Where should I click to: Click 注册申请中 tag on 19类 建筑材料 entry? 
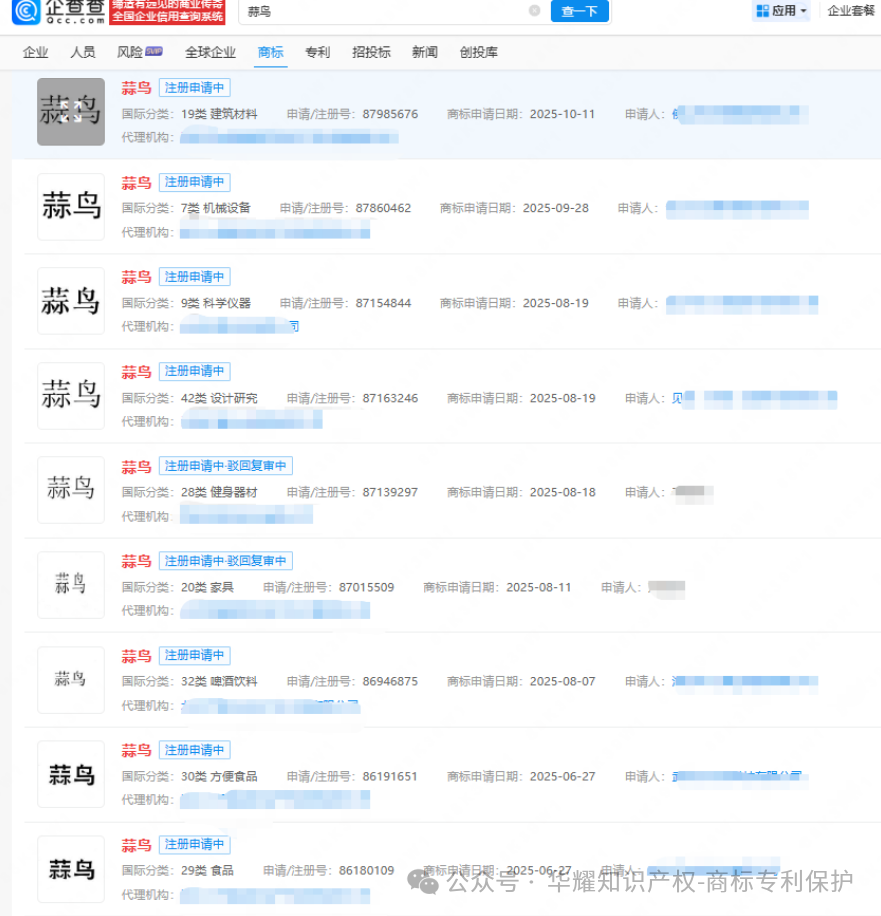pos(195,88)
